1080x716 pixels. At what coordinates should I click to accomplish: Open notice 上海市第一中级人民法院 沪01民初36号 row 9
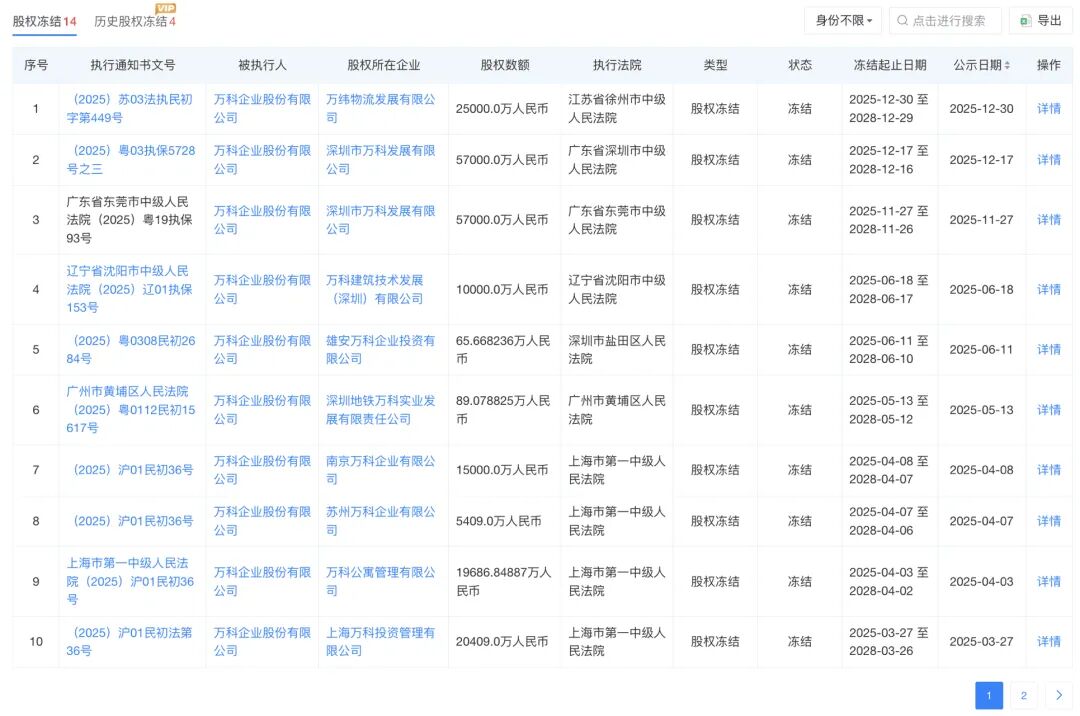130,582
